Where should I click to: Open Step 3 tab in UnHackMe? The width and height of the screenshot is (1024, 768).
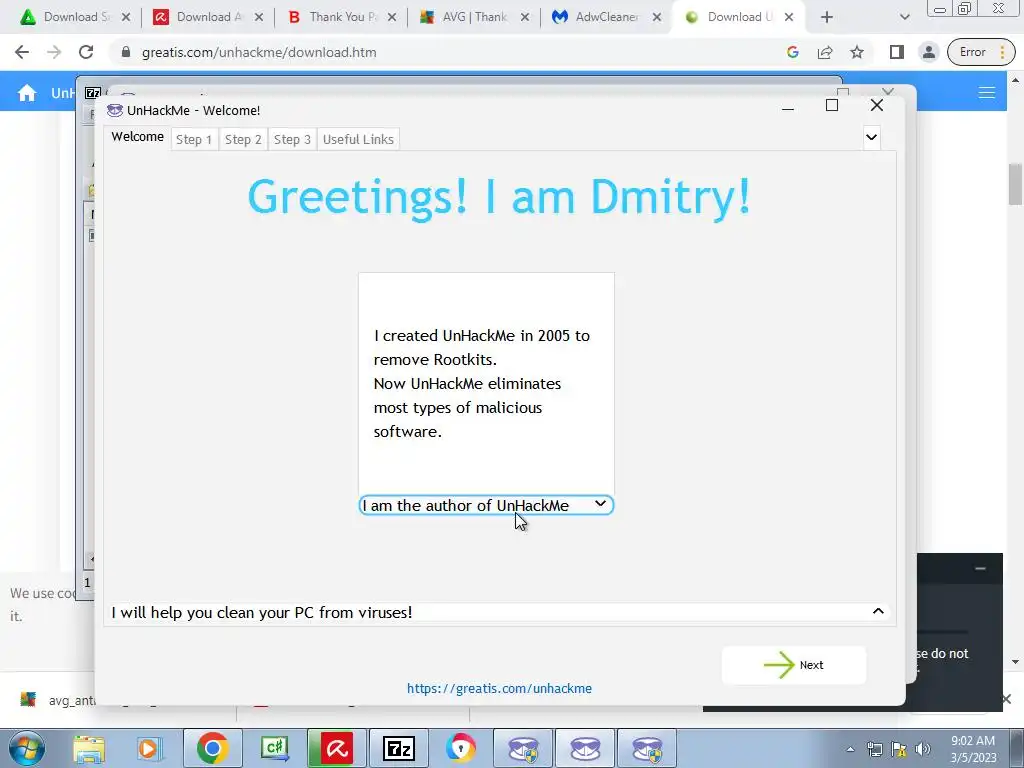point(292,139)
